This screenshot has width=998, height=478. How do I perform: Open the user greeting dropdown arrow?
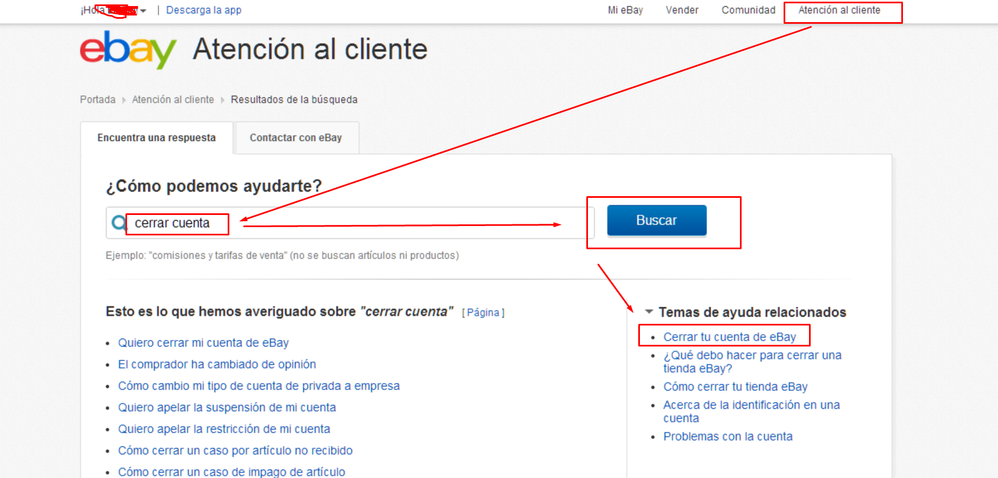pos(143,11)
